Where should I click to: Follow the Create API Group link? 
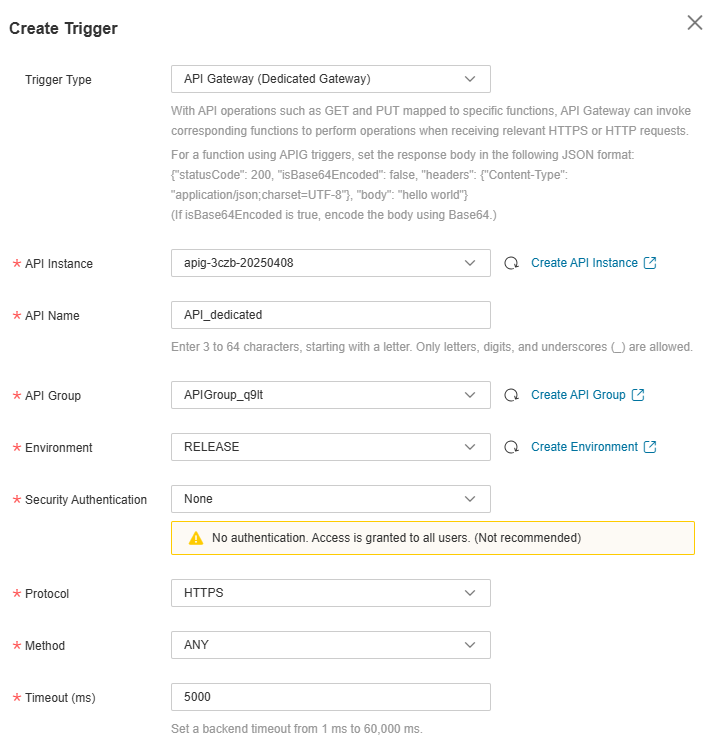[578, 395]
